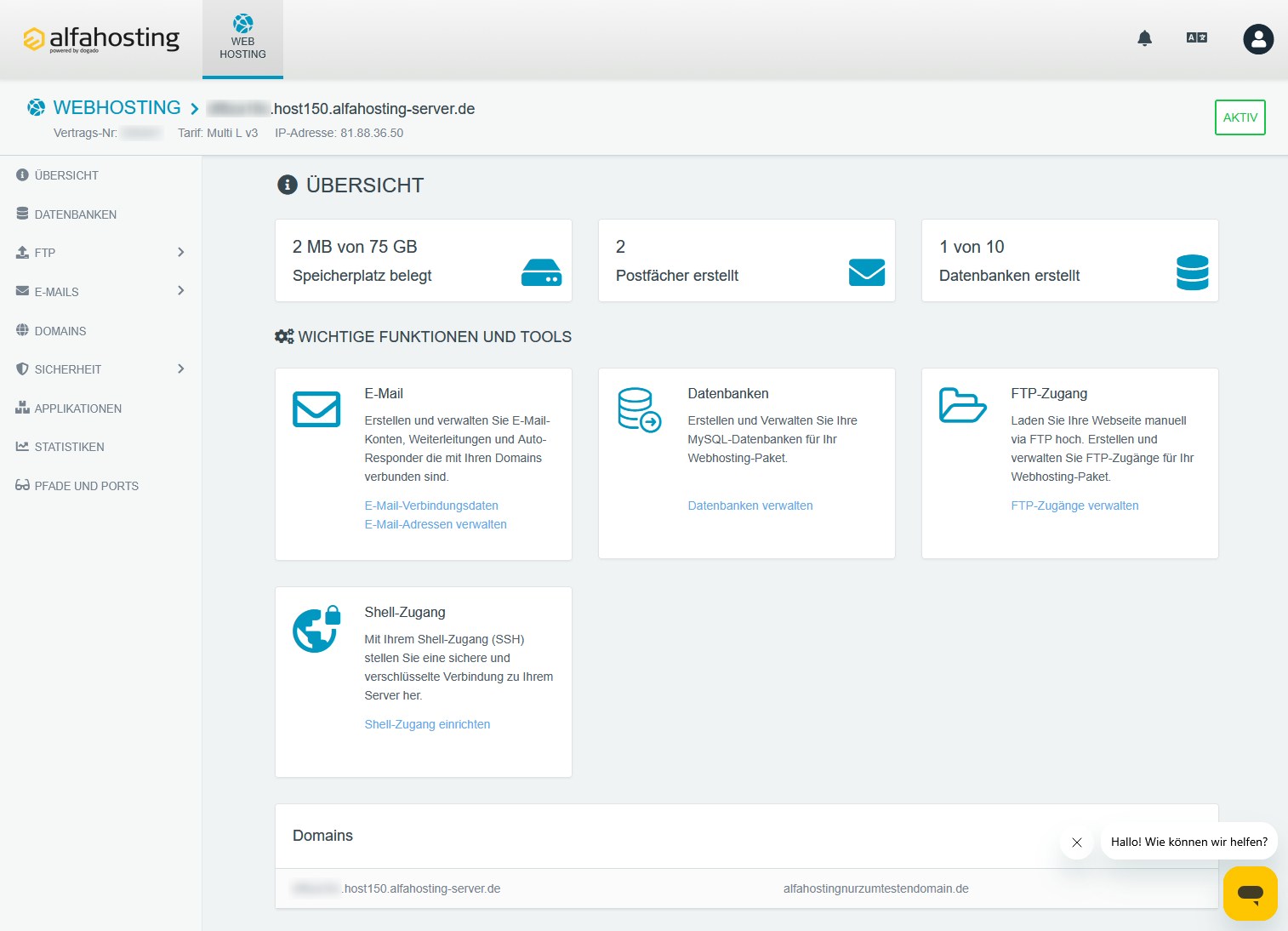1288x931 pixels.
Task: Click the green AKTIV status badge
Action: pyautogui.click(x=1240, y=117)
